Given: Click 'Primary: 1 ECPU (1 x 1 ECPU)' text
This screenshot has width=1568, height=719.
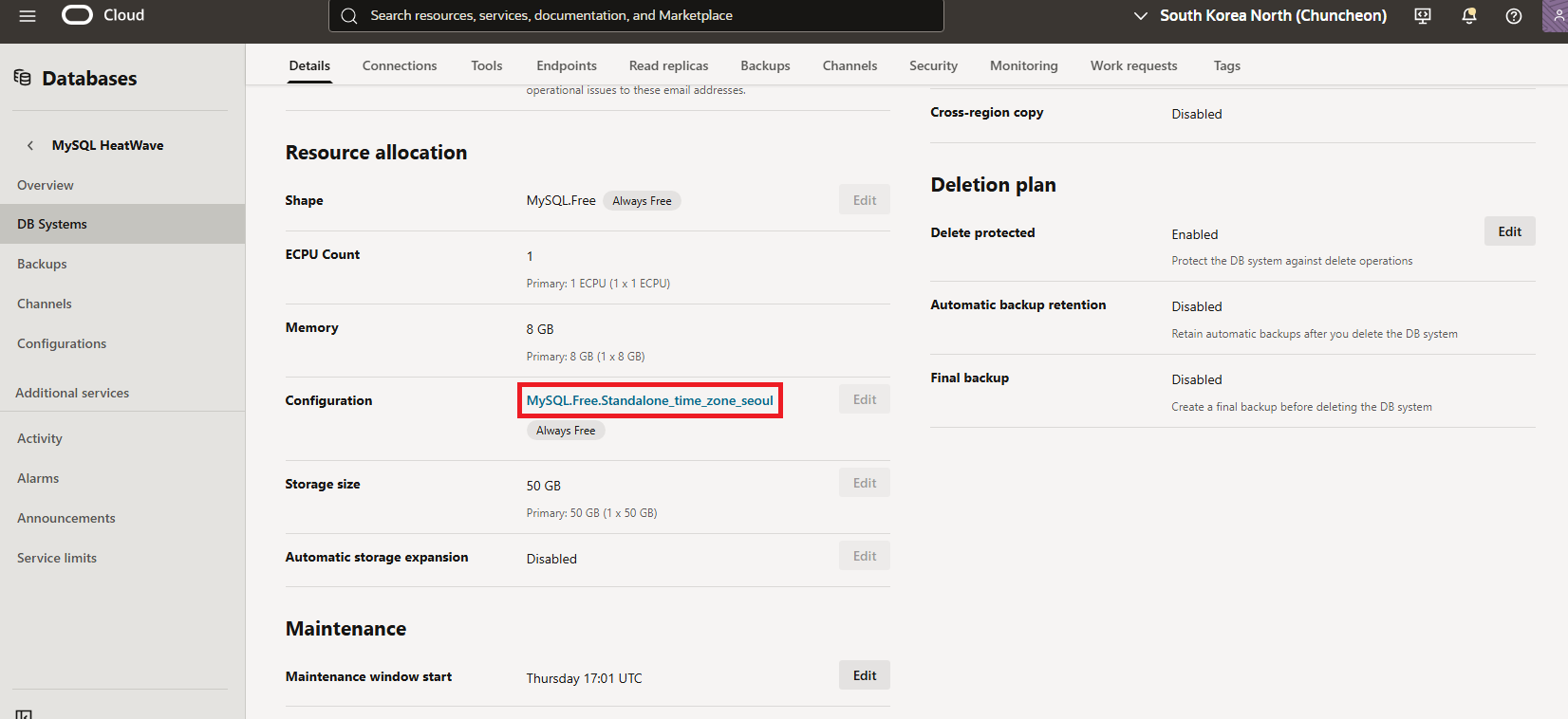Looking at the screenshot, I should pos(598,284).
